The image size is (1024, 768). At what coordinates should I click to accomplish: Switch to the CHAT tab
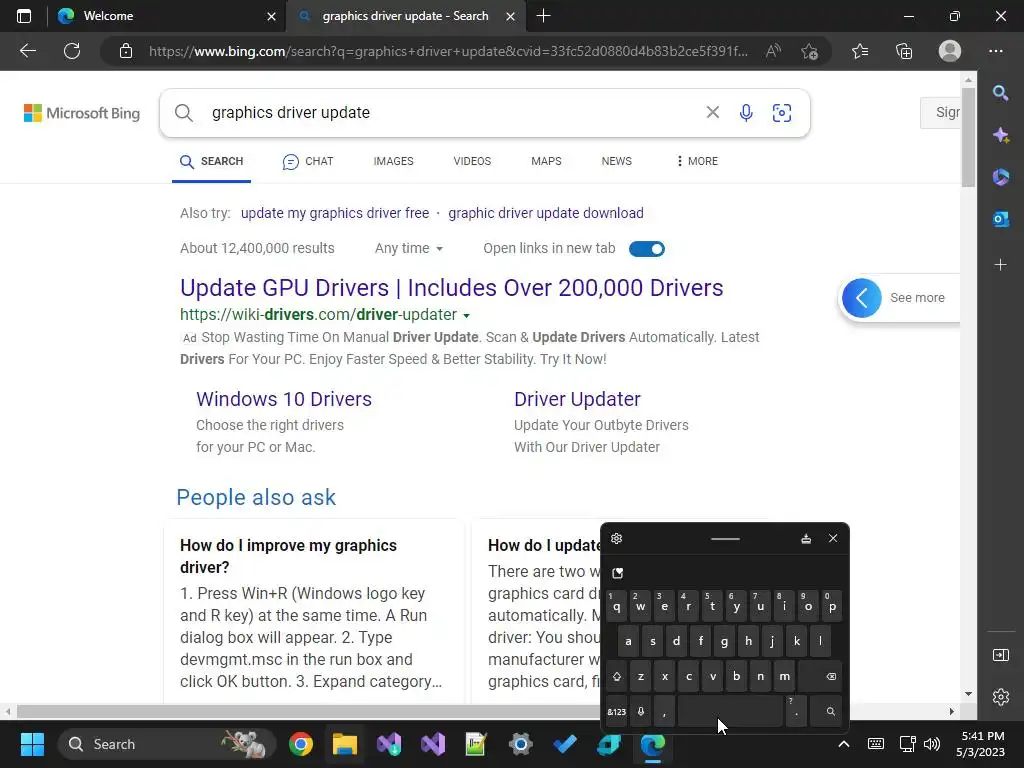pos(308,161)
